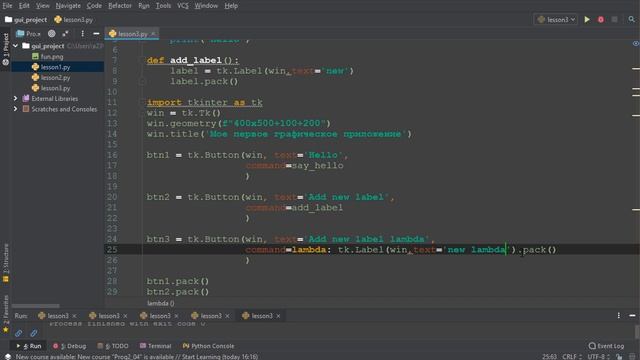Open the Event Log tool window
The image size is (640, 360).
tap(606, 346)
